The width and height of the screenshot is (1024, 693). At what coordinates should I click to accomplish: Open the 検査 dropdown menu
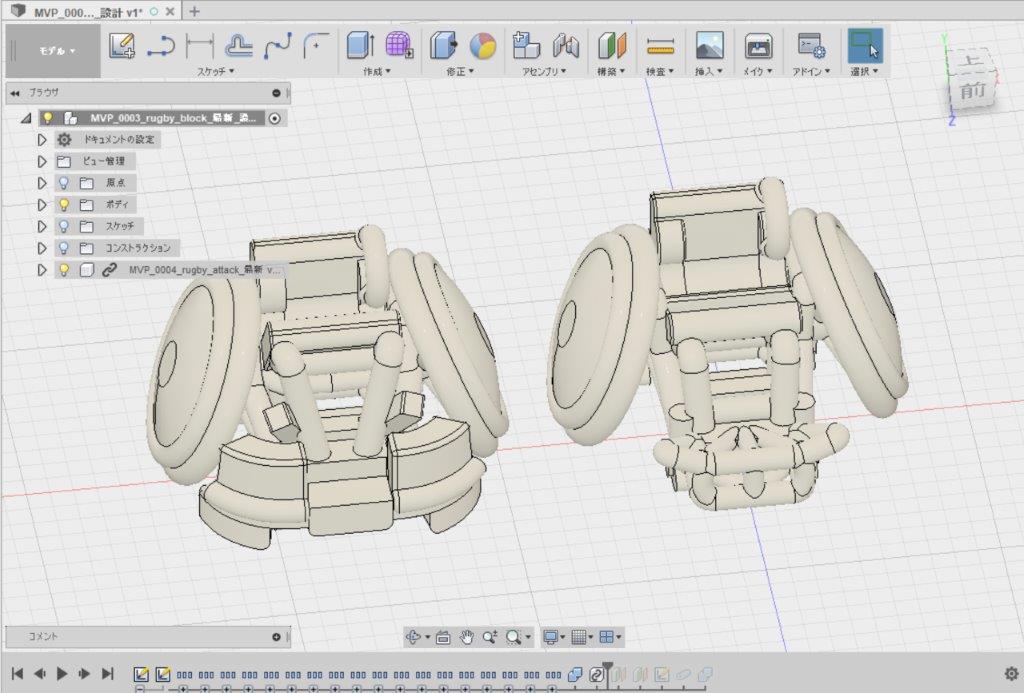660,71
